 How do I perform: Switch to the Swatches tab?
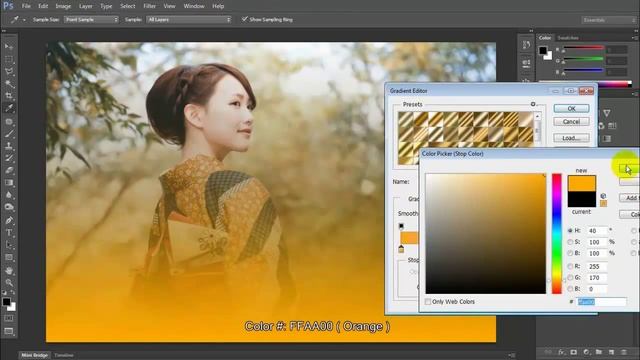click(x=568, y=38)
